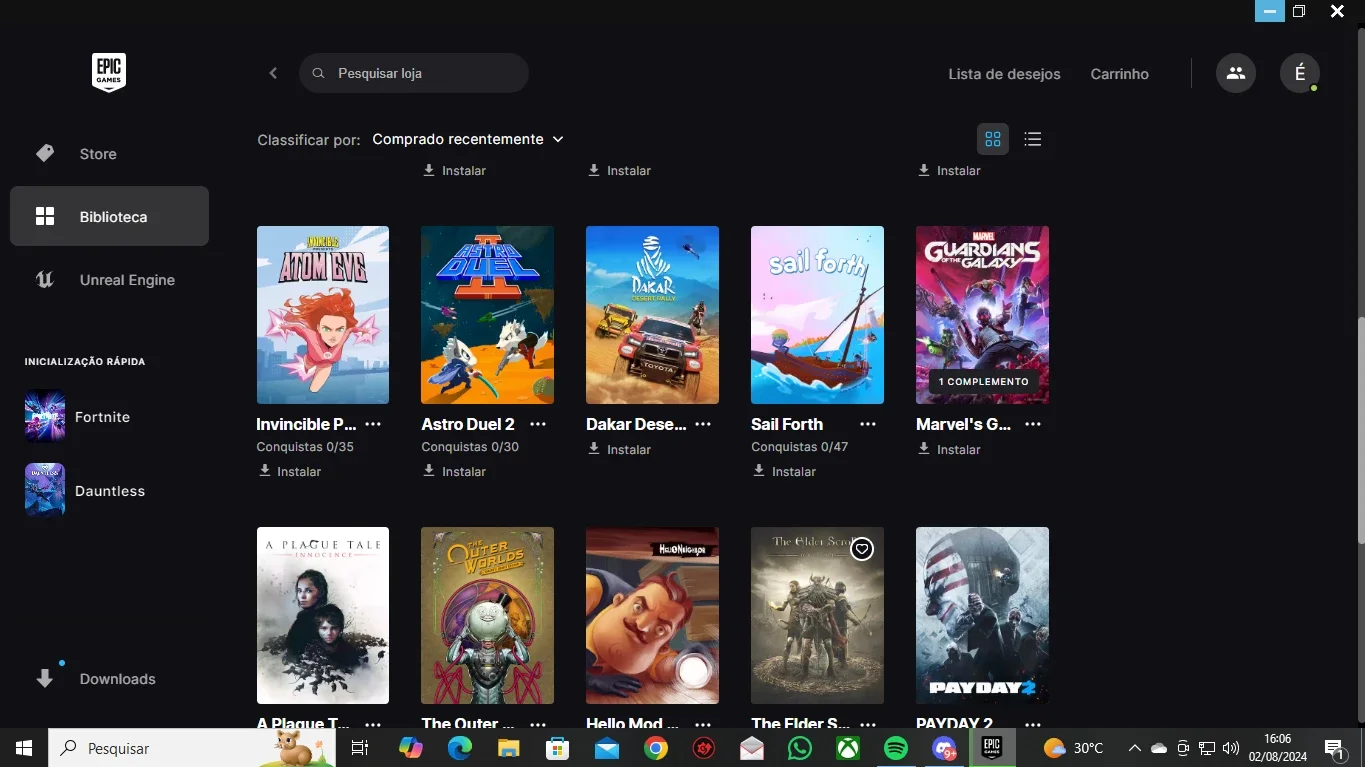This screenshot has width=1365, height=767.
Task: Show hidden tray icons chevron
Action: tap(1134, 748)
